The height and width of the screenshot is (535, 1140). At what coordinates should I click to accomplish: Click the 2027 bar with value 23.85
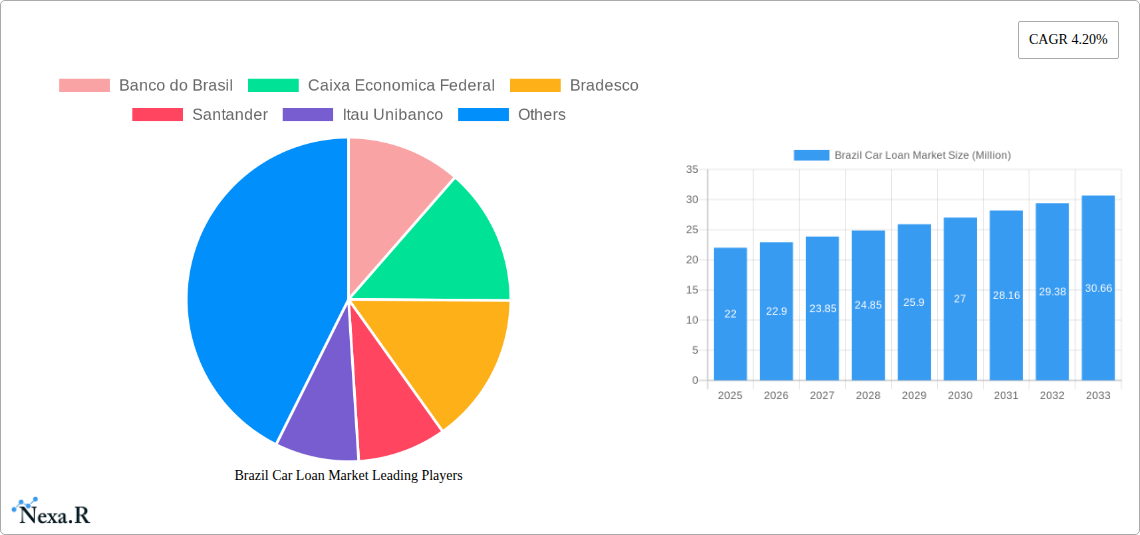[822, 308]
